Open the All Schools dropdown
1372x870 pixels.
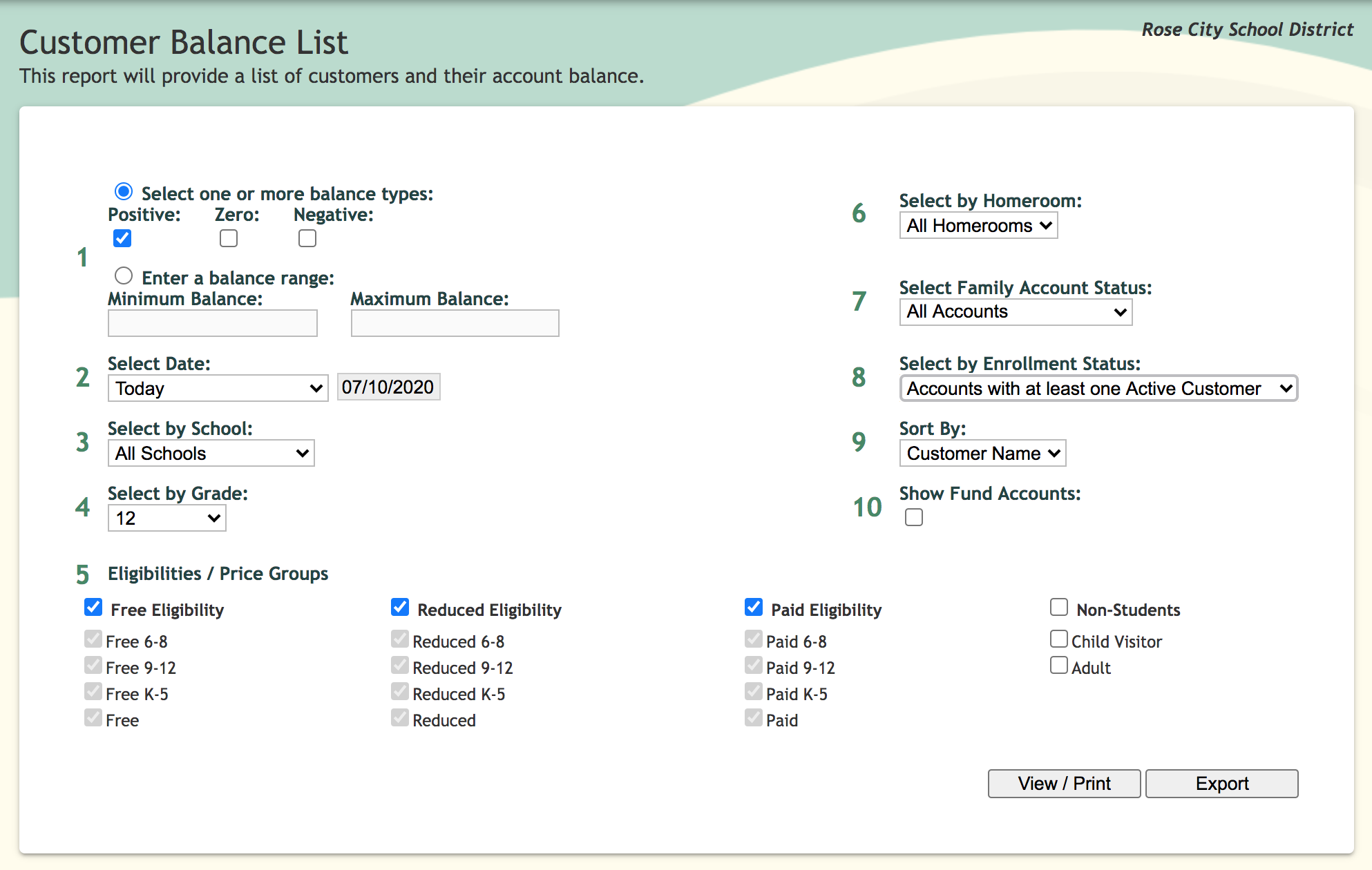211,454
